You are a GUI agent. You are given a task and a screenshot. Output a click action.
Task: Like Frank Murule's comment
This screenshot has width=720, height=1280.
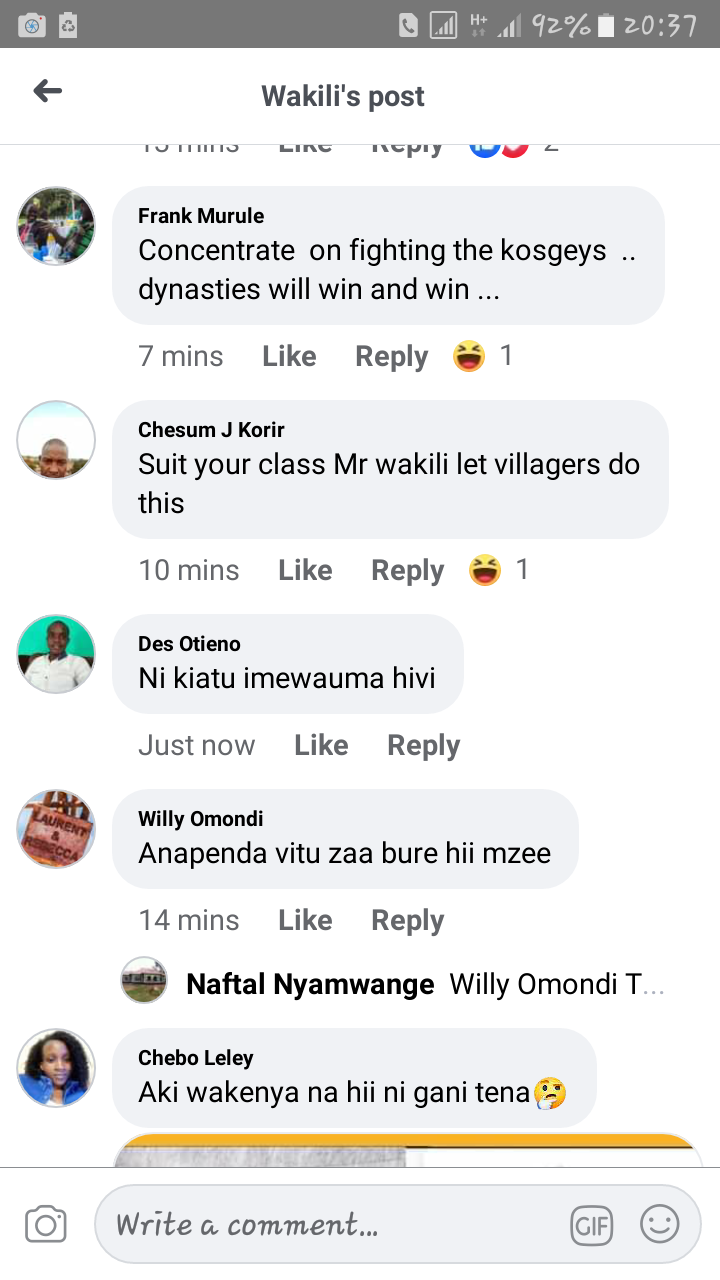pos(289,356)
